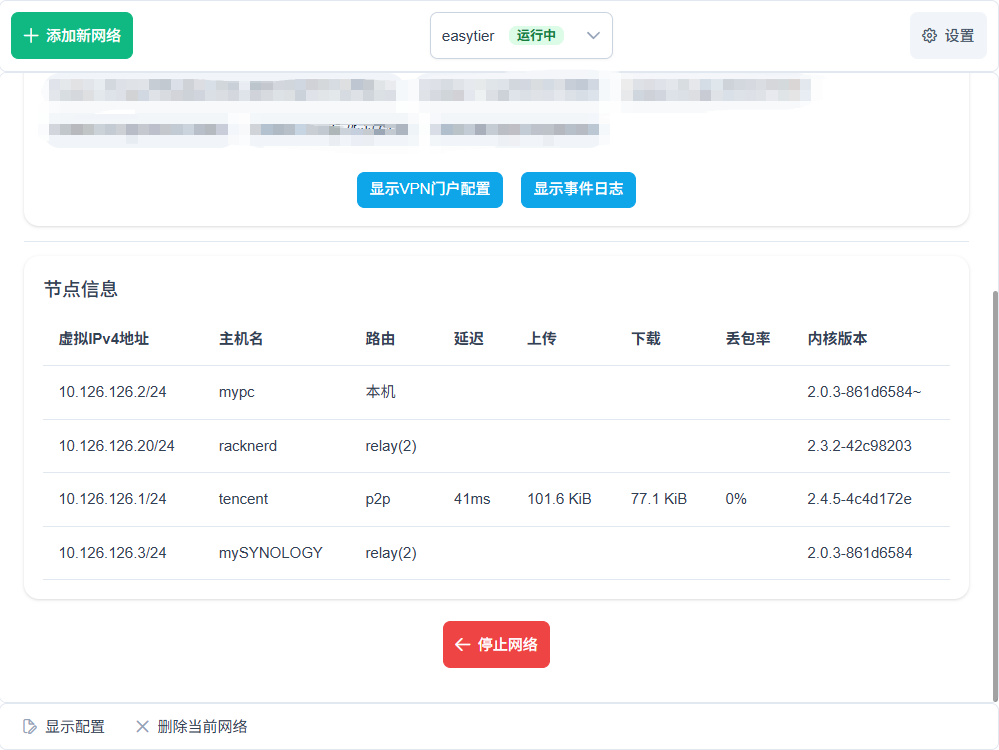
Task: Click the 运行中 status badge
Action: point(536,36)
